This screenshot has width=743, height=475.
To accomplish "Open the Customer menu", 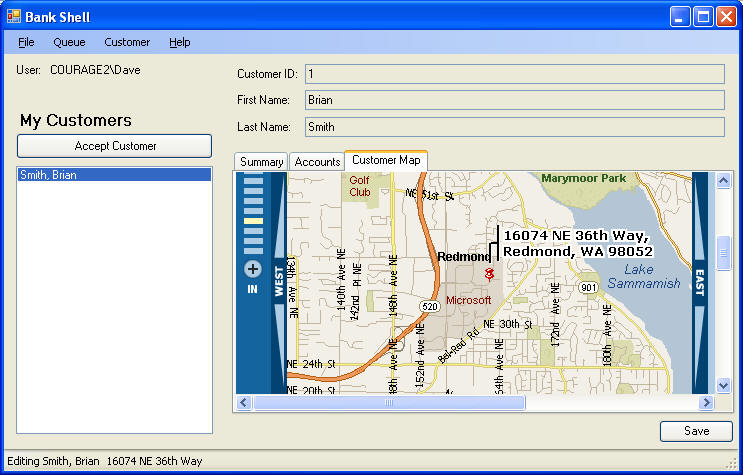I will 127,42.
